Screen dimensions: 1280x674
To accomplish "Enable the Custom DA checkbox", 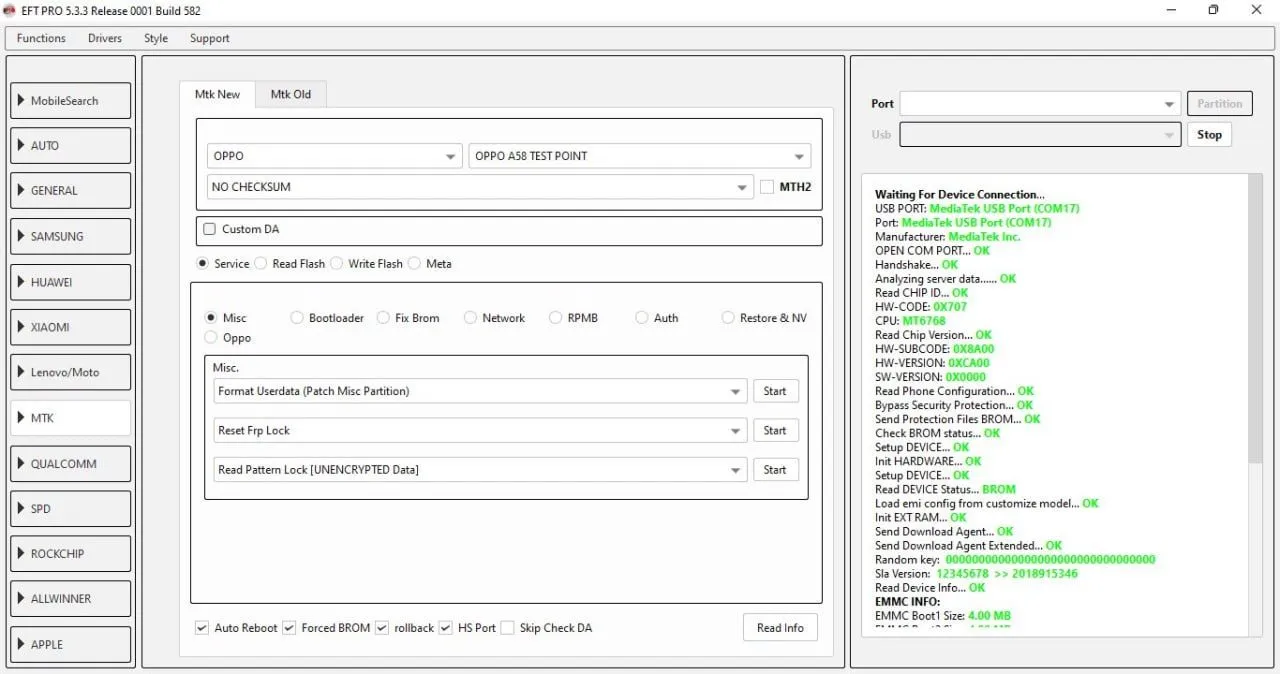I will (x=210, y=229).
